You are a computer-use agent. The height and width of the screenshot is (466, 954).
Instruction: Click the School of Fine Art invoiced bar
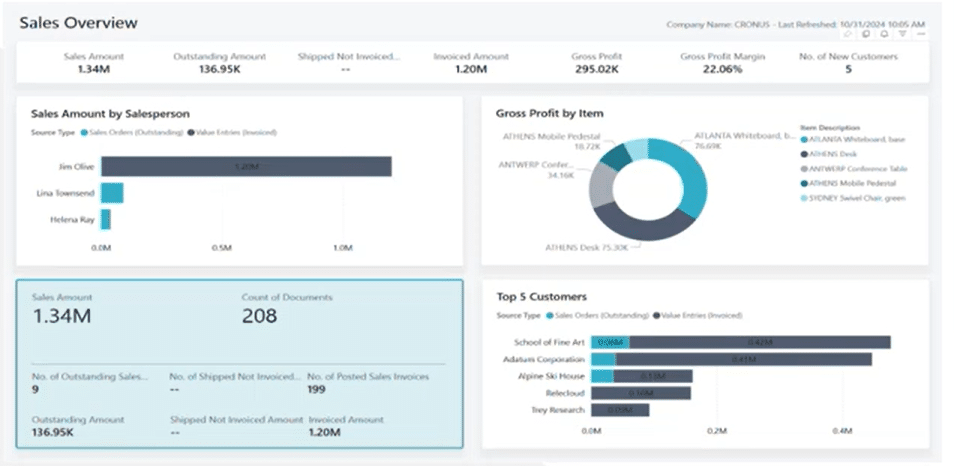760,342
